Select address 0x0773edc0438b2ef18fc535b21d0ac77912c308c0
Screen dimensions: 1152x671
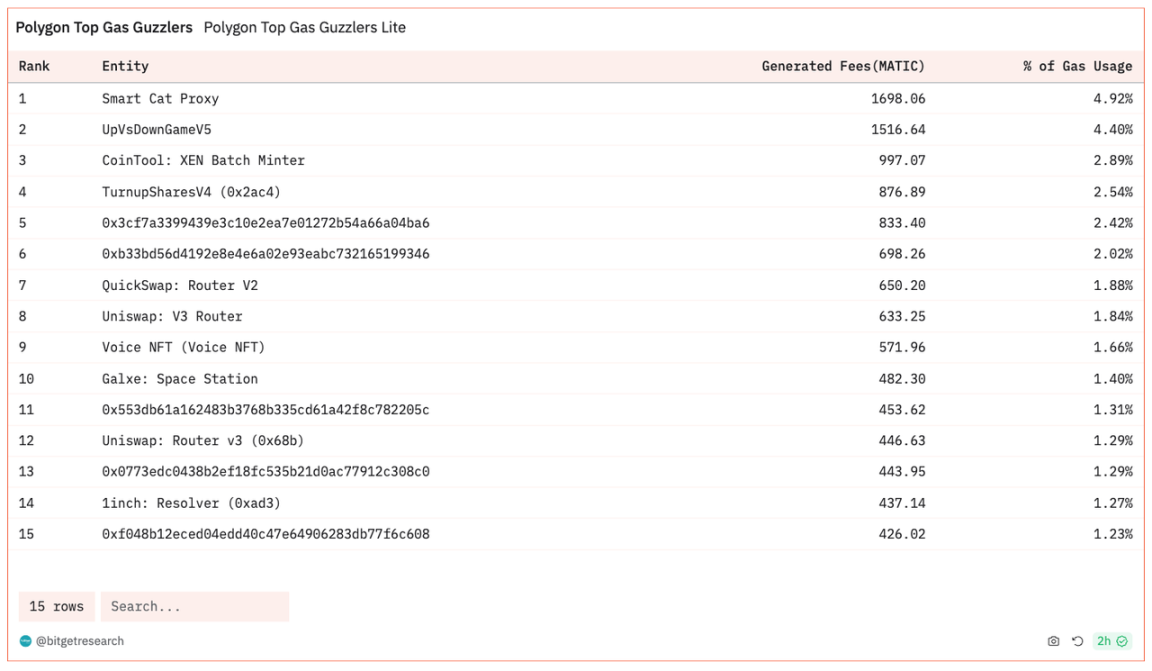coord(266,471)
